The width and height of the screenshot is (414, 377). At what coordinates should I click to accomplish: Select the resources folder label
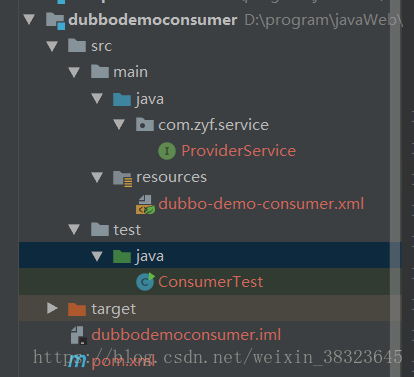[171, 177]
